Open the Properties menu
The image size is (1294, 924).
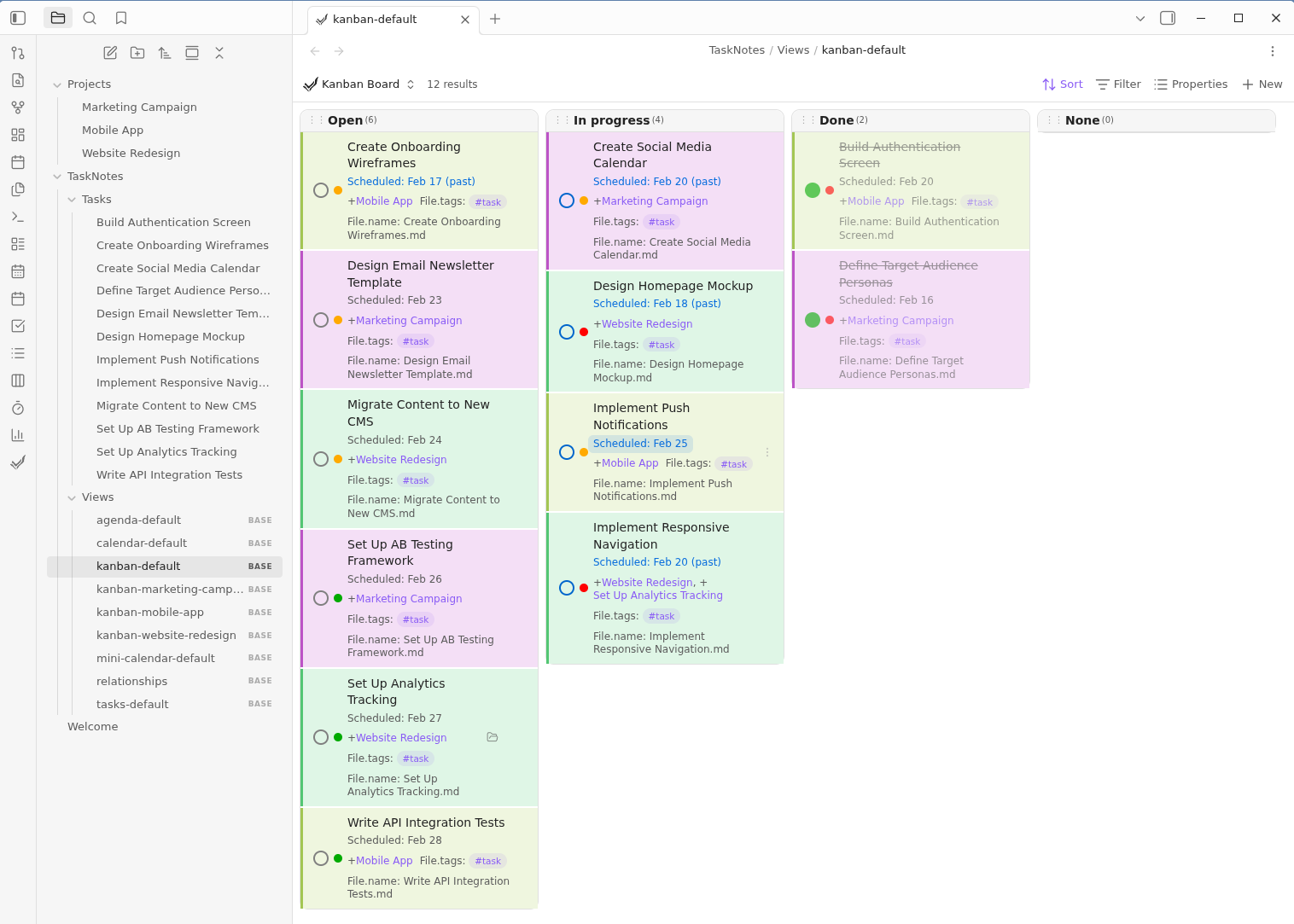point(1191,84)
